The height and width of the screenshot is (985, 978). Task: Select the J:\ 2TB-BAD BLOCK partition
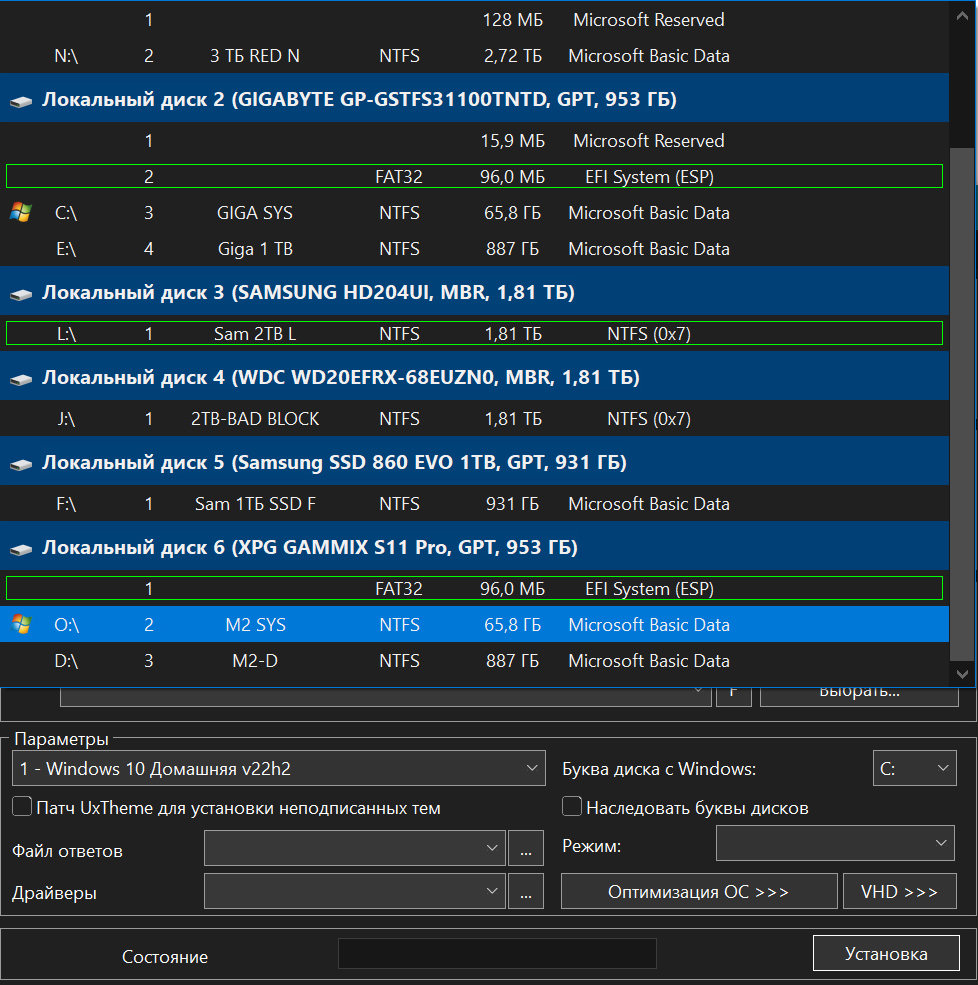pyautogui.click(x=474, y=418)
